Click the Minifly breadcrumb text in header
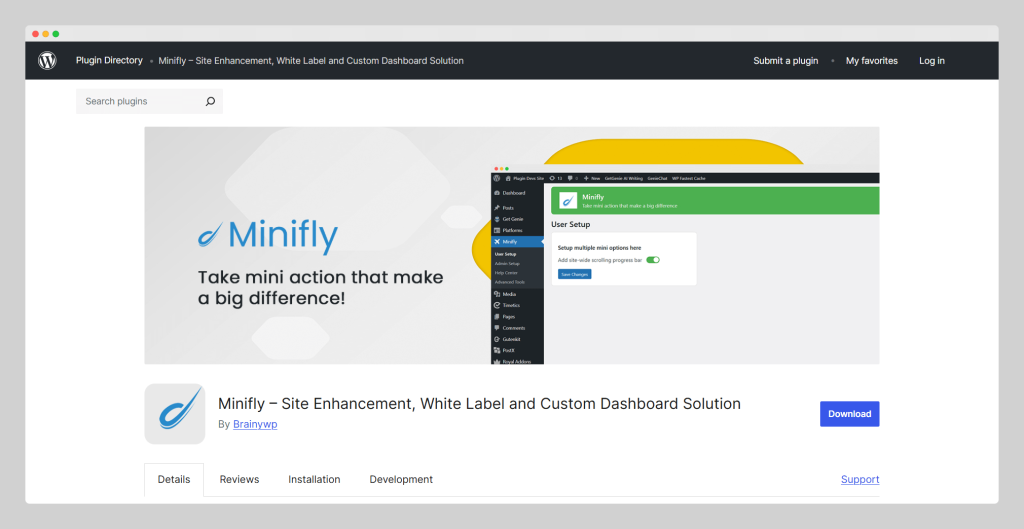 pos(311,61)
